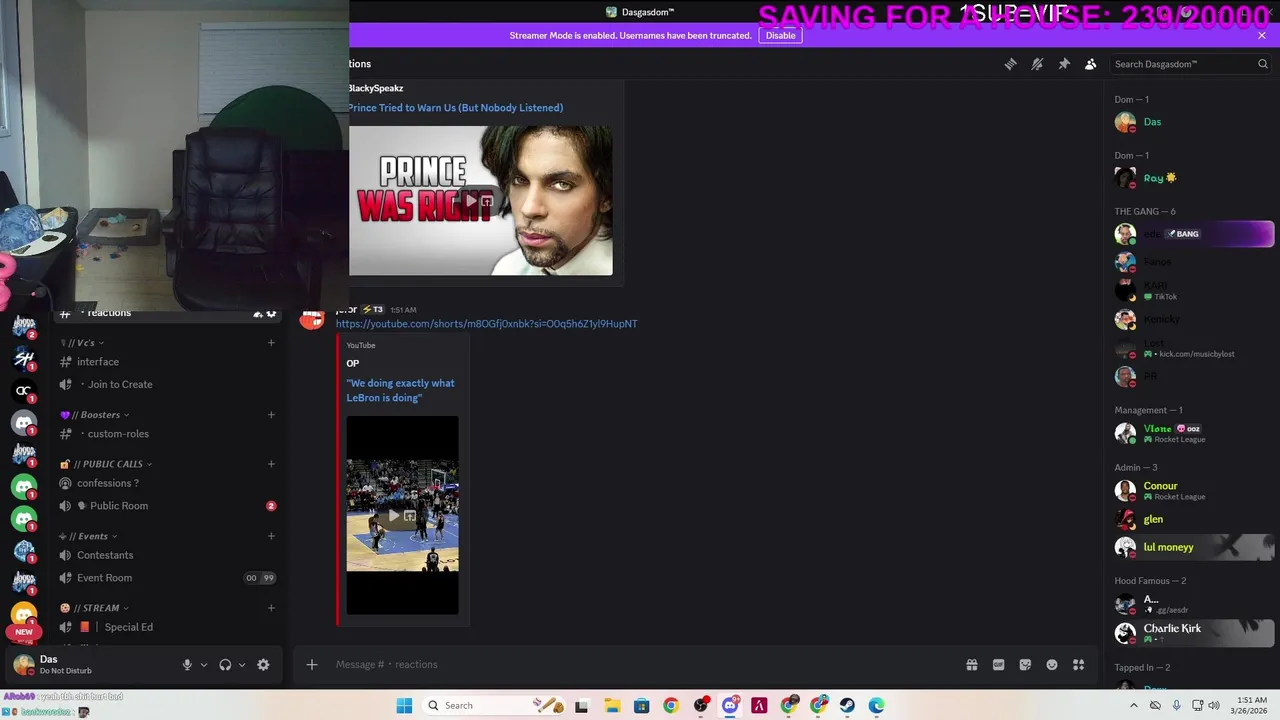Open the youtube.com/shorts URL link
This screenshot has width=1280, height=720.
click(x=487, y=324)
